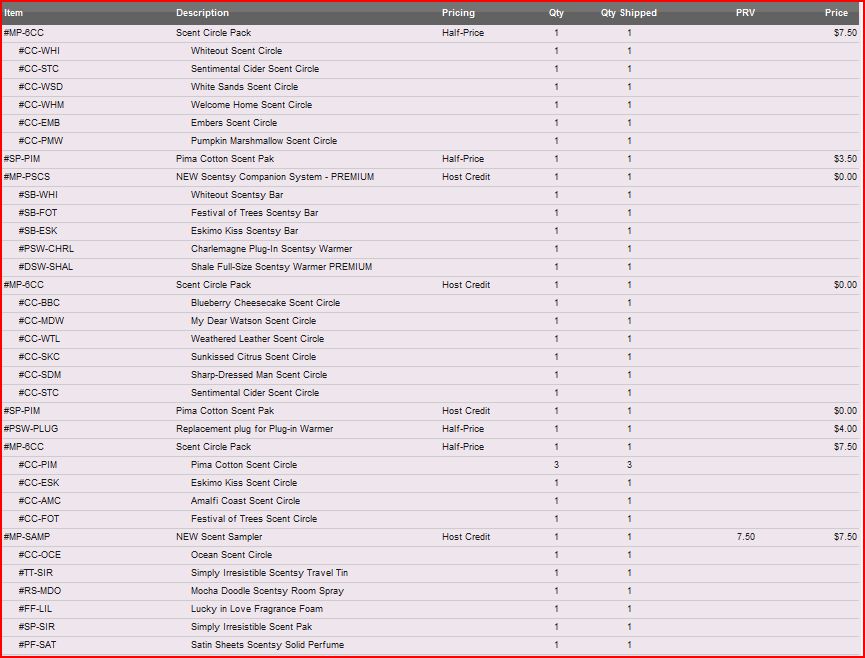This screenshot has height=658, width=865.
Task: Select Replacement plug for Plug-in Warmer
Action: pos(255,429)
